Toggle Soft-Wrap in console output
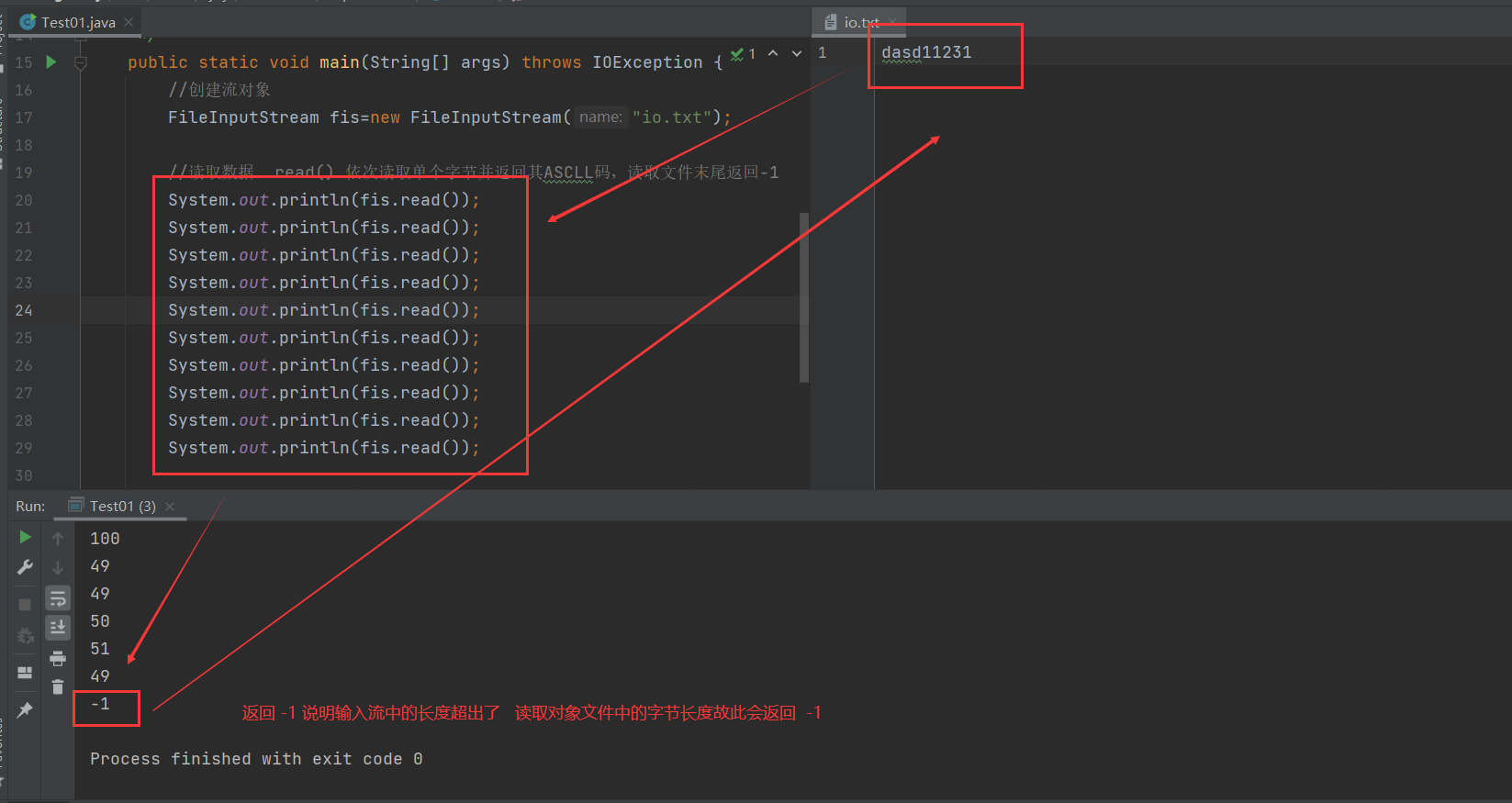Screen dimensions: 1512x803 [58, 598]
